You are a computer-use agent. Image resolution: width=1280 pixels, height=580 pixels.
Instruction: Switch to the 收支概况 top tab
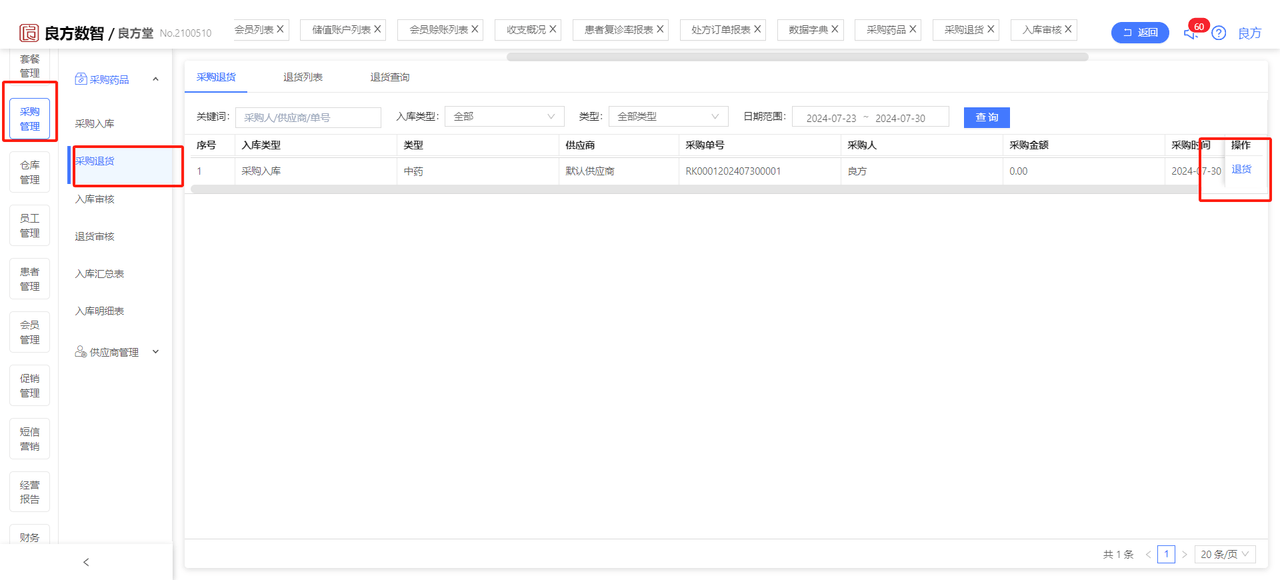tap(526, 30)
